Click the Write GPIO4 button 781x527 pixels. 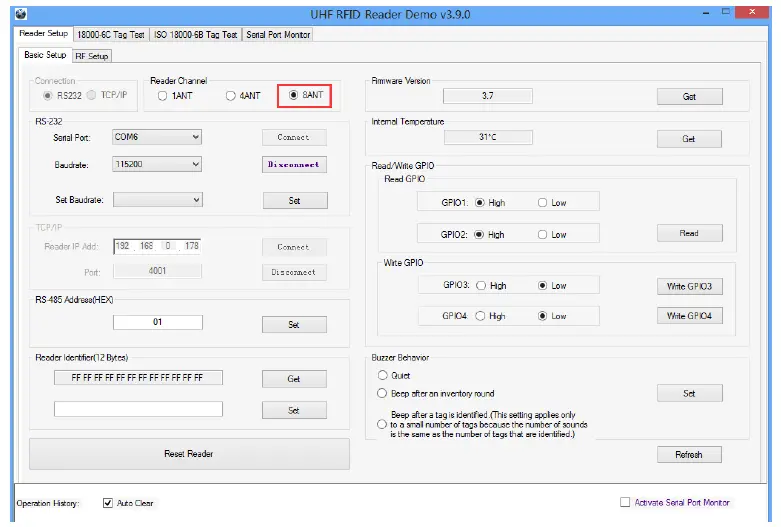click(x=689, y=316)
